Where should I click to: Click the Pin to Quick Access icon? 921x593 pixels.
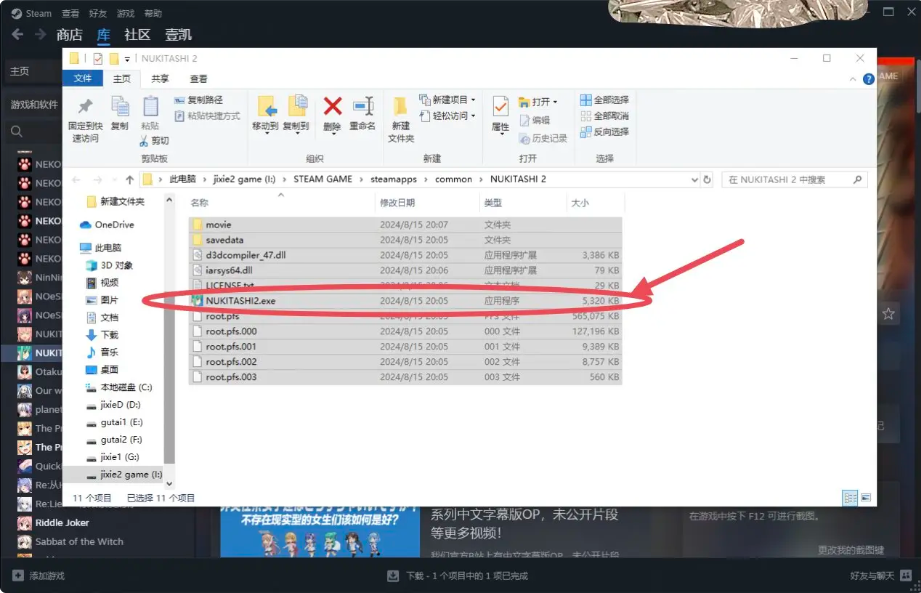pos(85,109)
